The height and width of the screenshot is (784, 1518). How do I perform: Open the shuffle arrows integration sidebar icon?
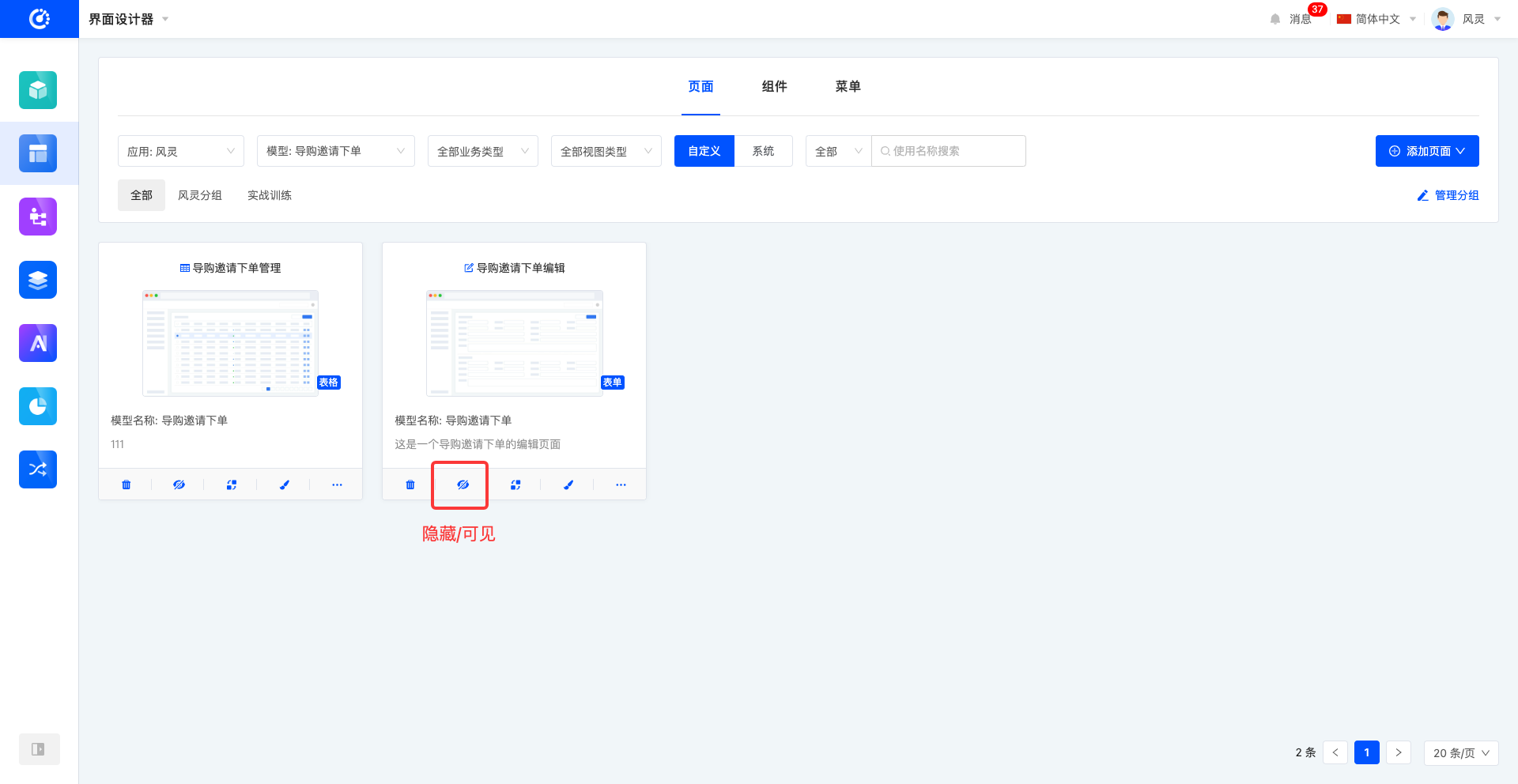click(x=38, y=469)
